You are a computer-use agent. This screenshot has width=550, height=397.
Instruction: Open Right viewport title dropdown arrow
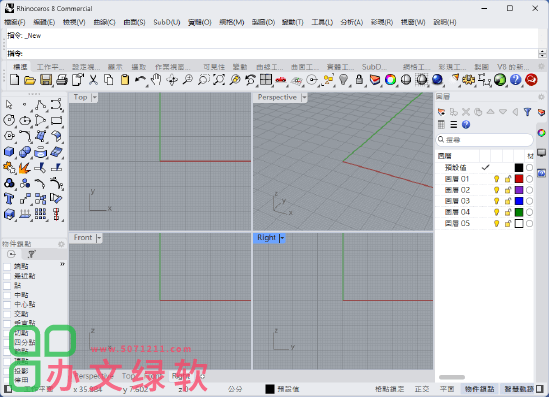tap(281, 238)
